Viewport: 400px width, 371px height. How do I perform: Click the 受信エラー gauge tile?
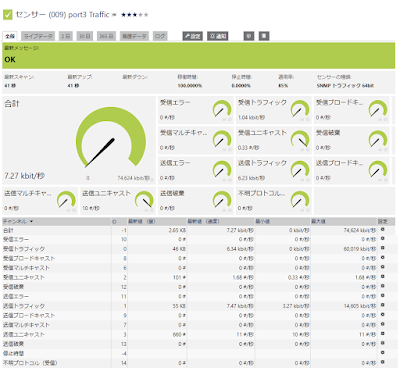pos(196,110)
